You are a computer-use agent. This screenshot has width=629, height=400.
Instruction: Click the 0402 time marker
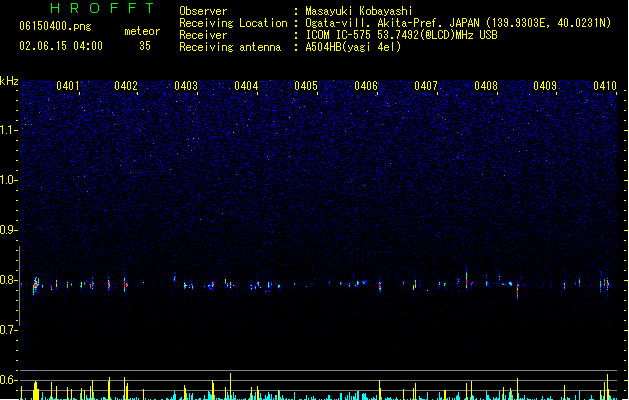pos(126,86)
